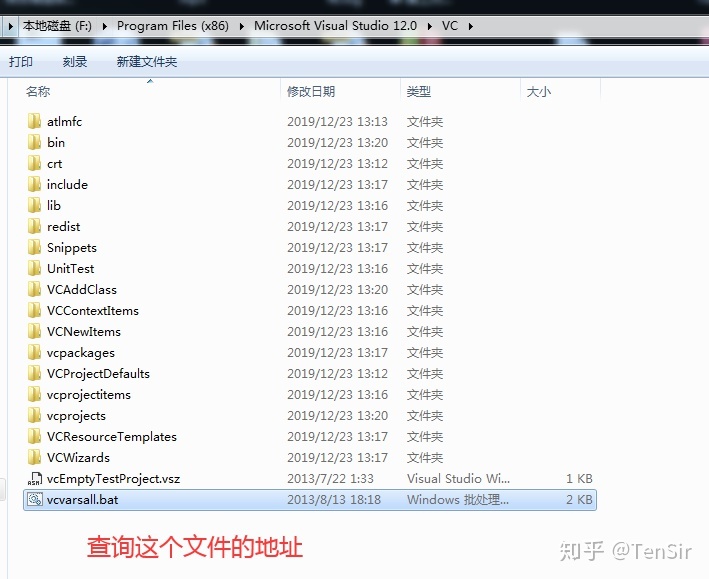
Task: Click the vcvarsall.bat batch file icon
Action: pos(34,499)
